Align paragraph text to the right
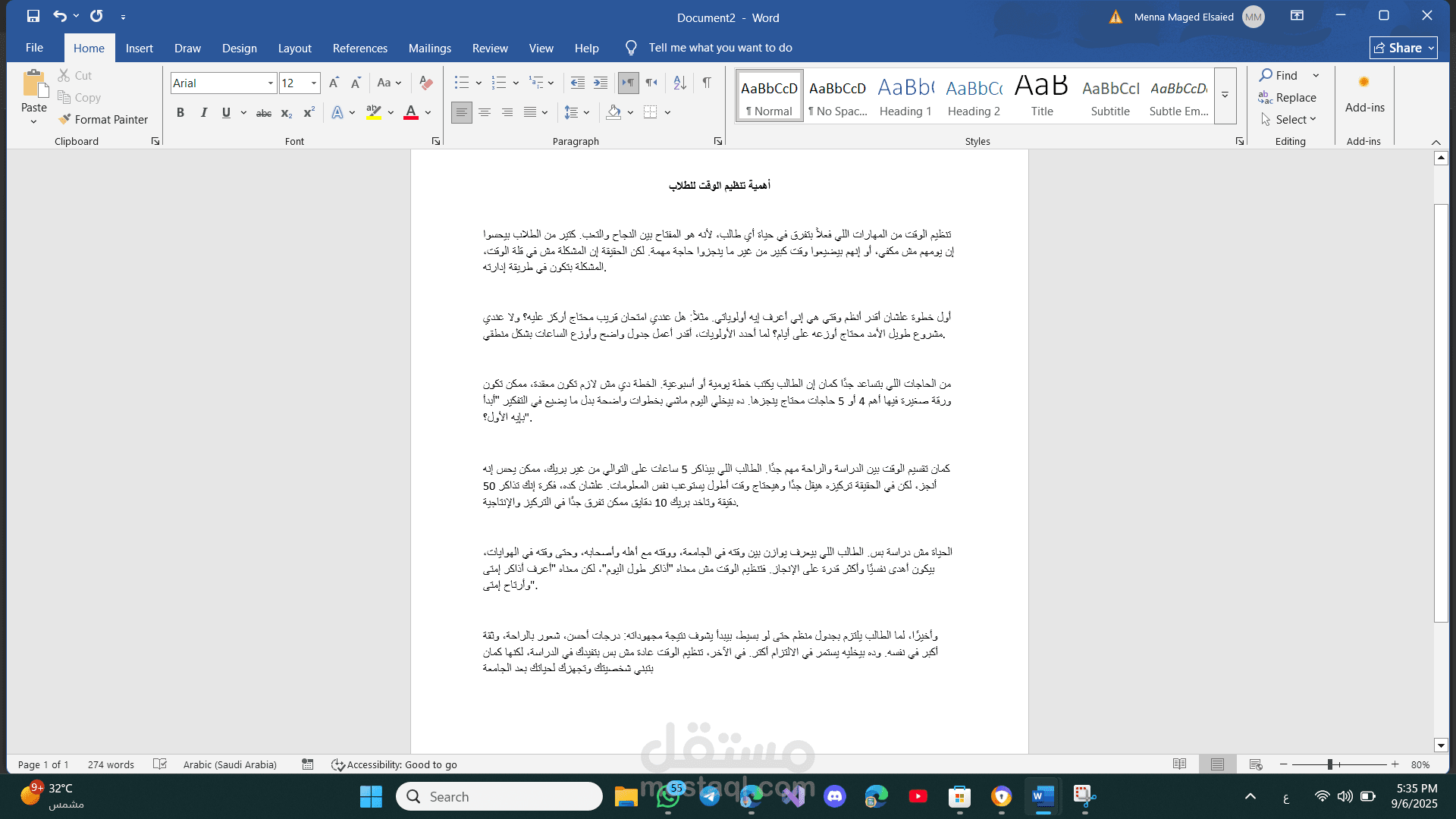Viewport: 1456px width, 819px height. [507, 113]
